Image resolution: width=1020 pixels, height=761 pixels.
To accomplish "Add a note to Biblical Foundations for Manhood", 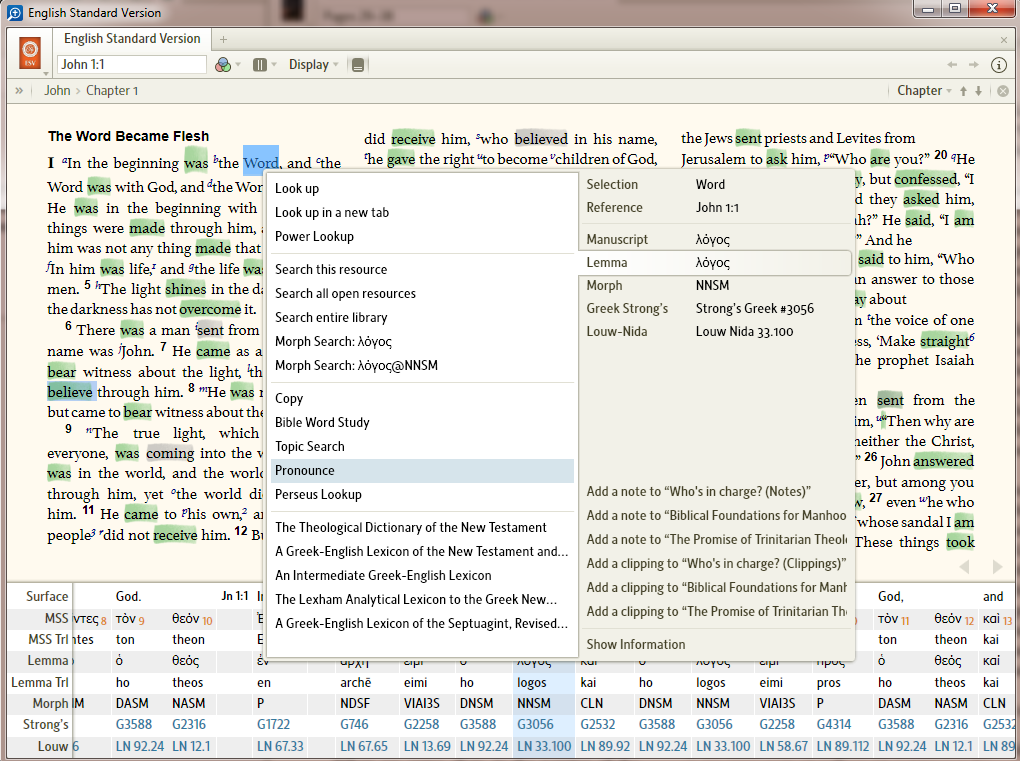I will pos(716,516).
